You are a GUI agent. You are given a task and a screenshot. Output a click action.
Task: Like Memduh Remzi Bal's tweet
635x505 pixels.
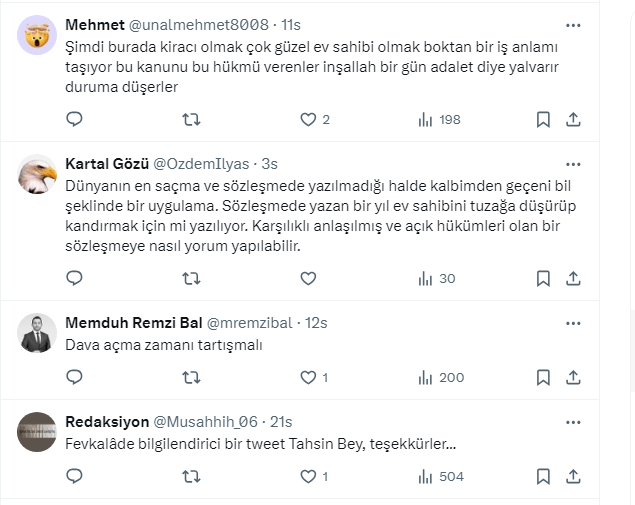(x=308, y=377)
